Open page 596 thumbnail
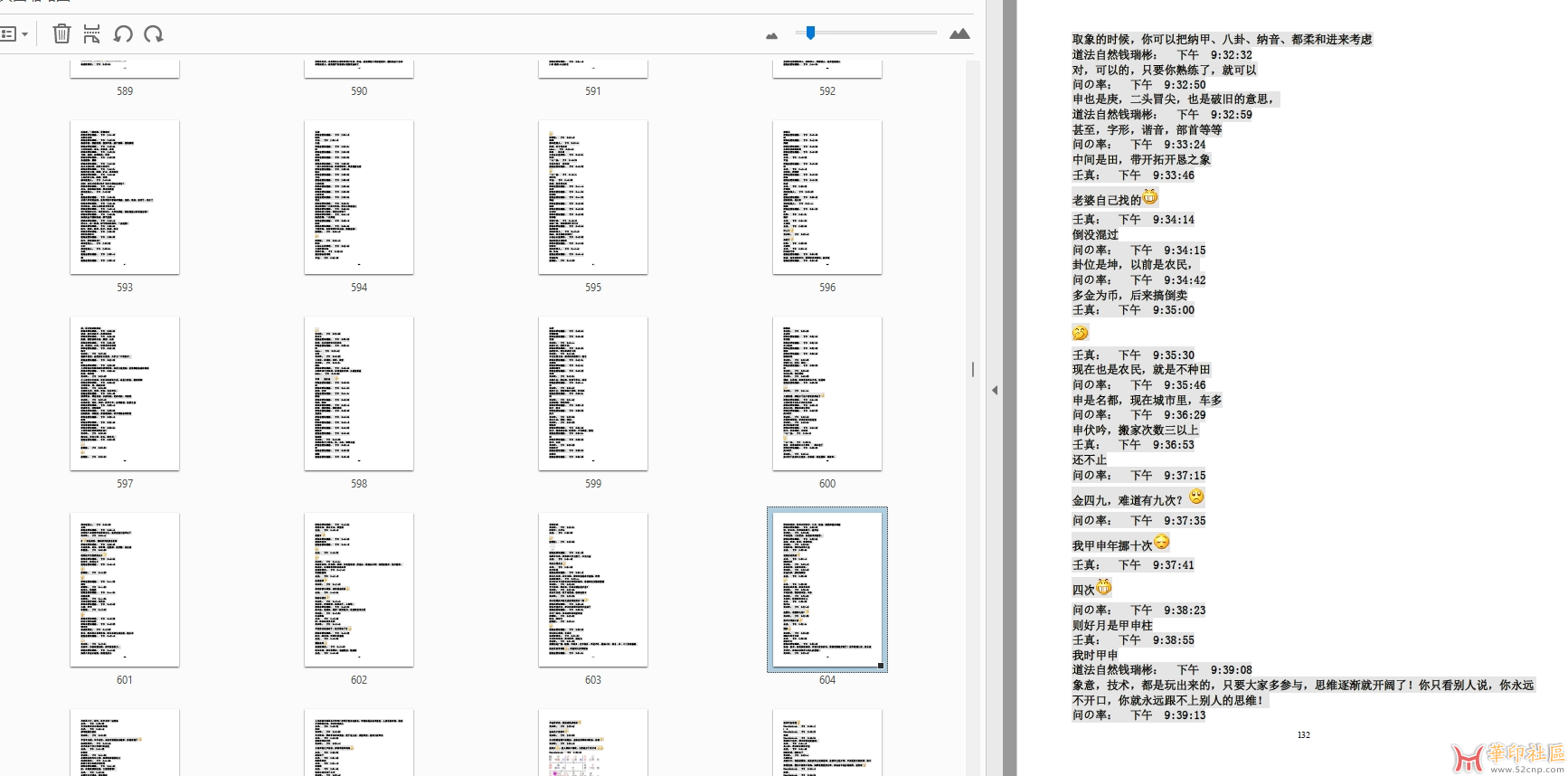1568x776 pixels. (827, 197)
